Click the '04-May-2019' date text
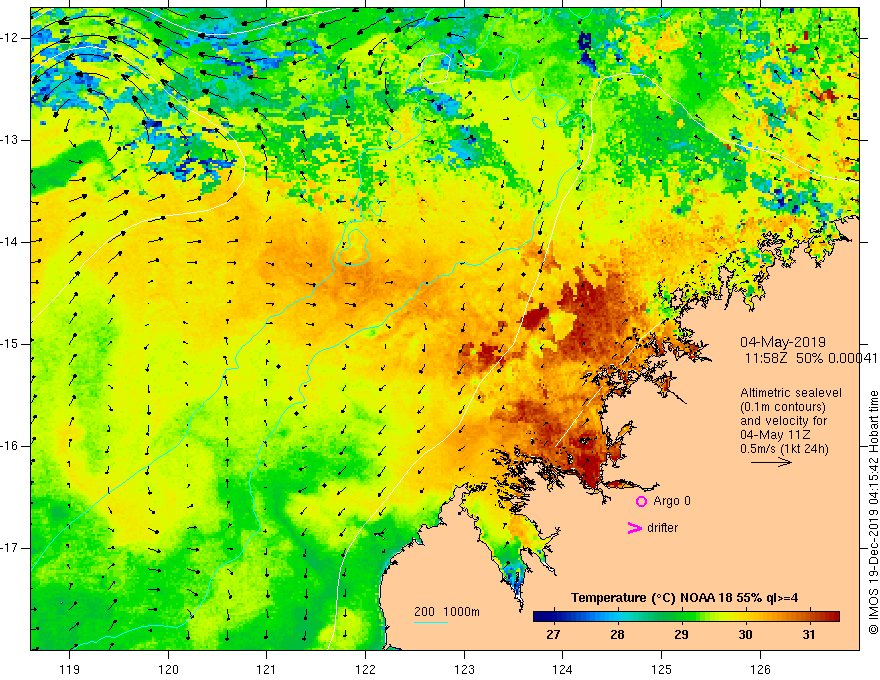The width and height of the screenshot is (880, 680). [x=782, y=343]
